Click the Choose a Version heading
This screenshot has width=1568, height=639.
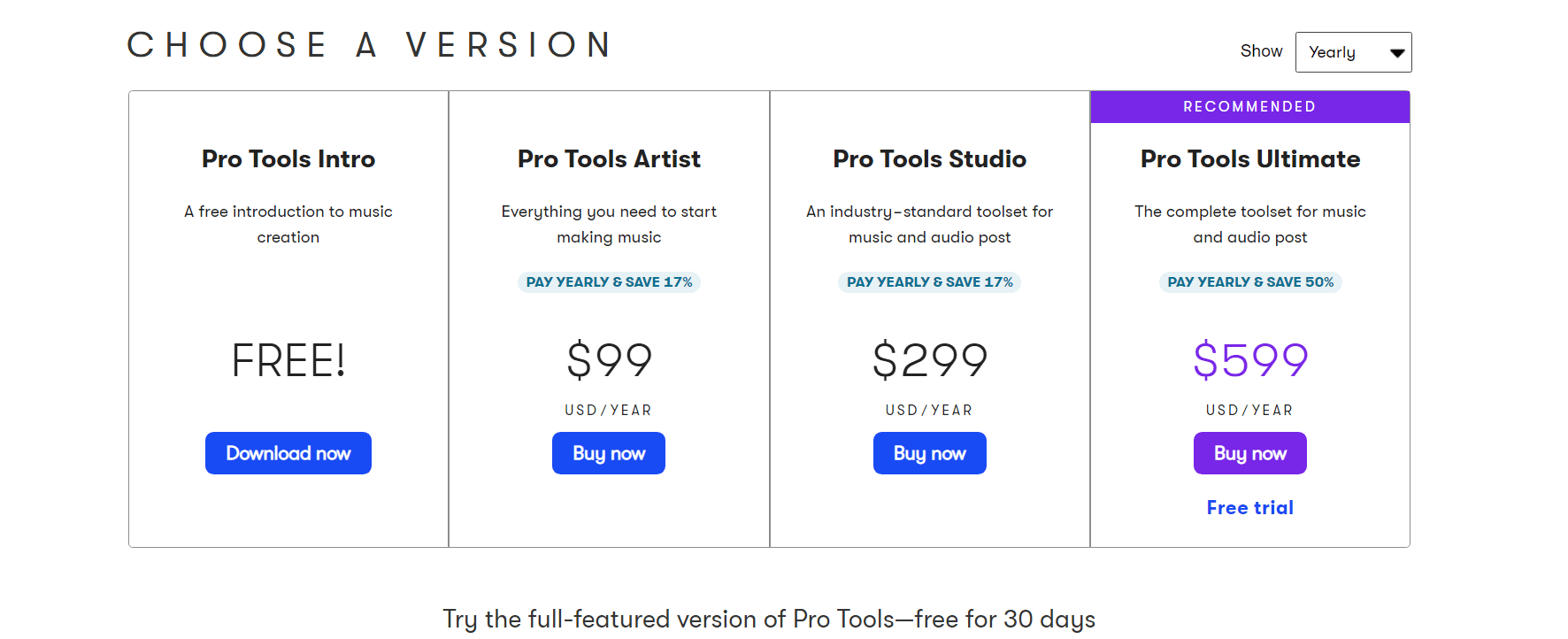(x=370, y=45)
